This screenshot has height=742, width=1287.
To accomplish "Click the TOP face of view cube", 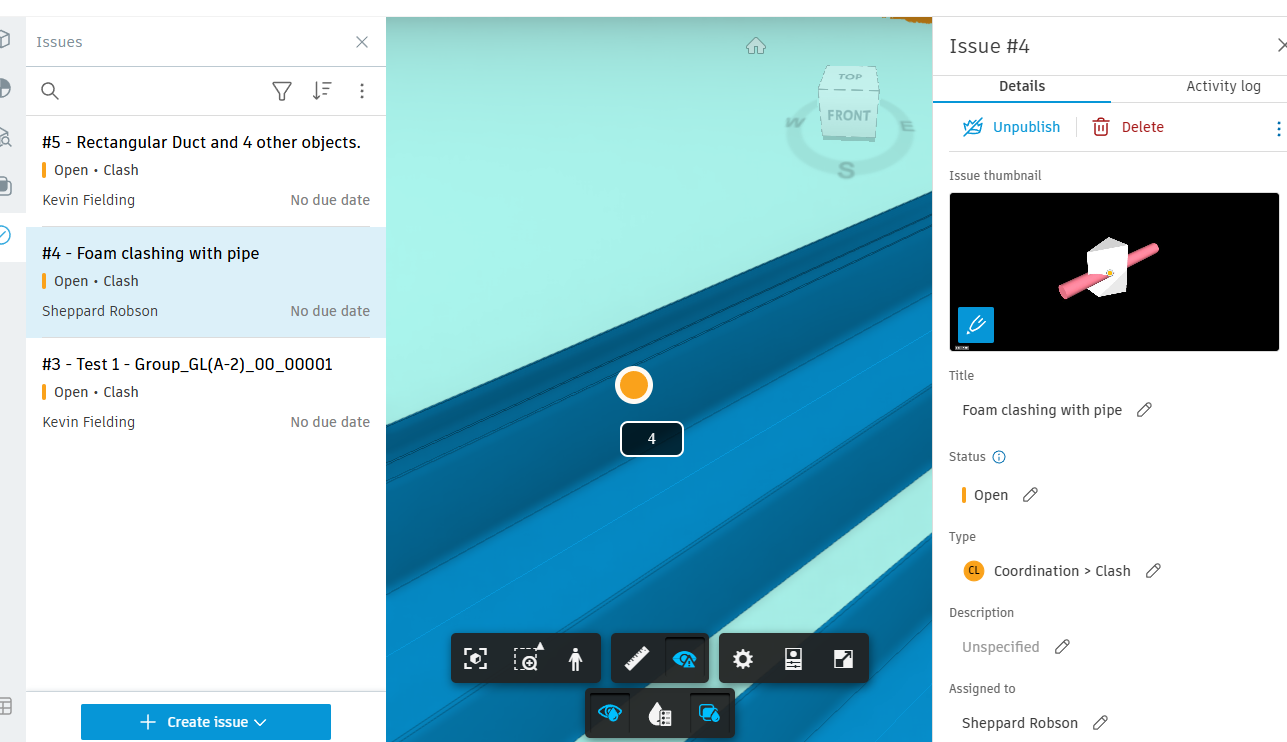I will pyautogui.click(x=851, y=76).
